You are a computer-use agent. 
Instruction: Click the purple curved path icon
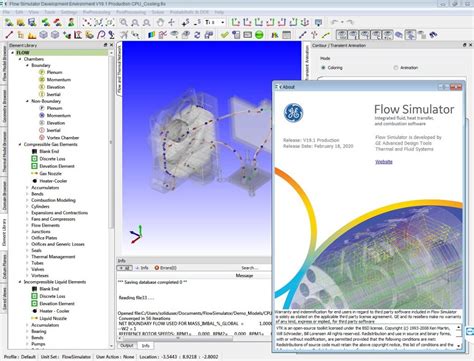click(101, 34)
